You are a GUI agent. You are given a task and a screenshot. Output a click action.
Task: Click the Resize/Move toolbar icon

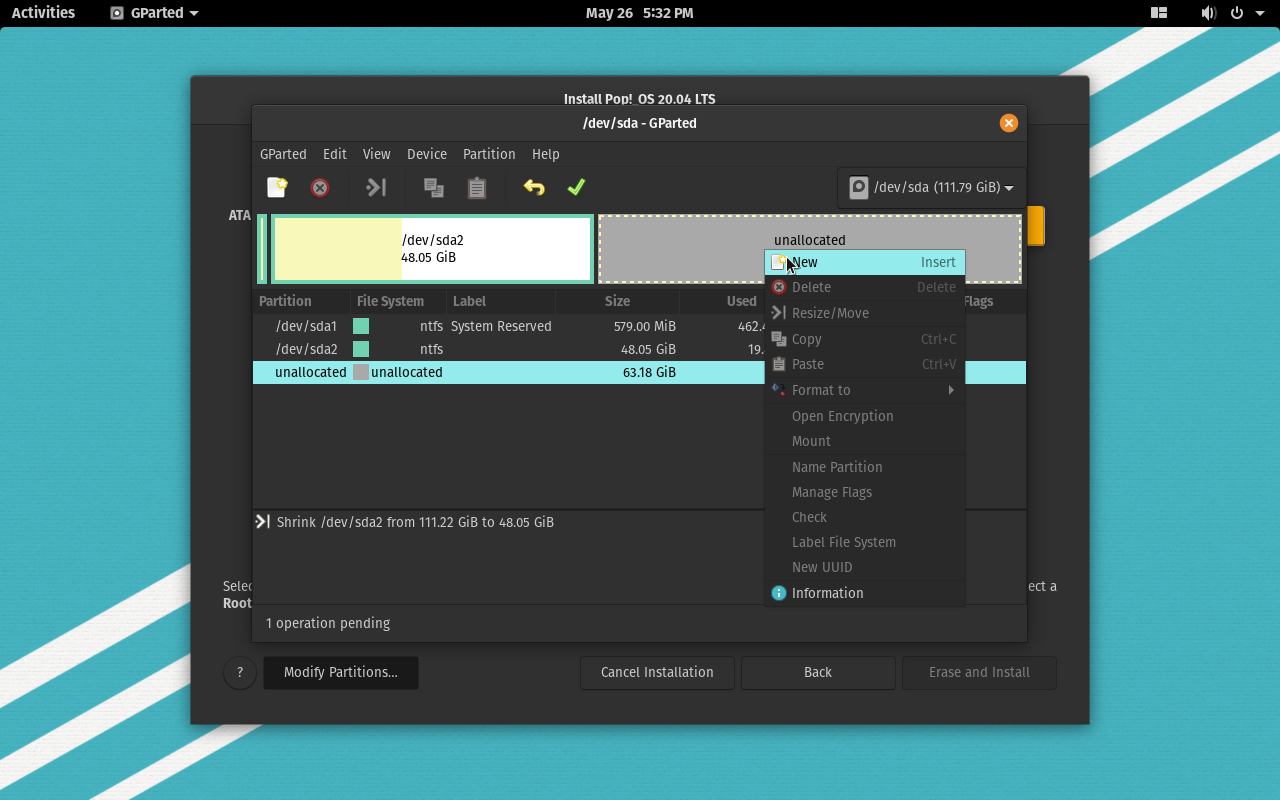[376, 188]
